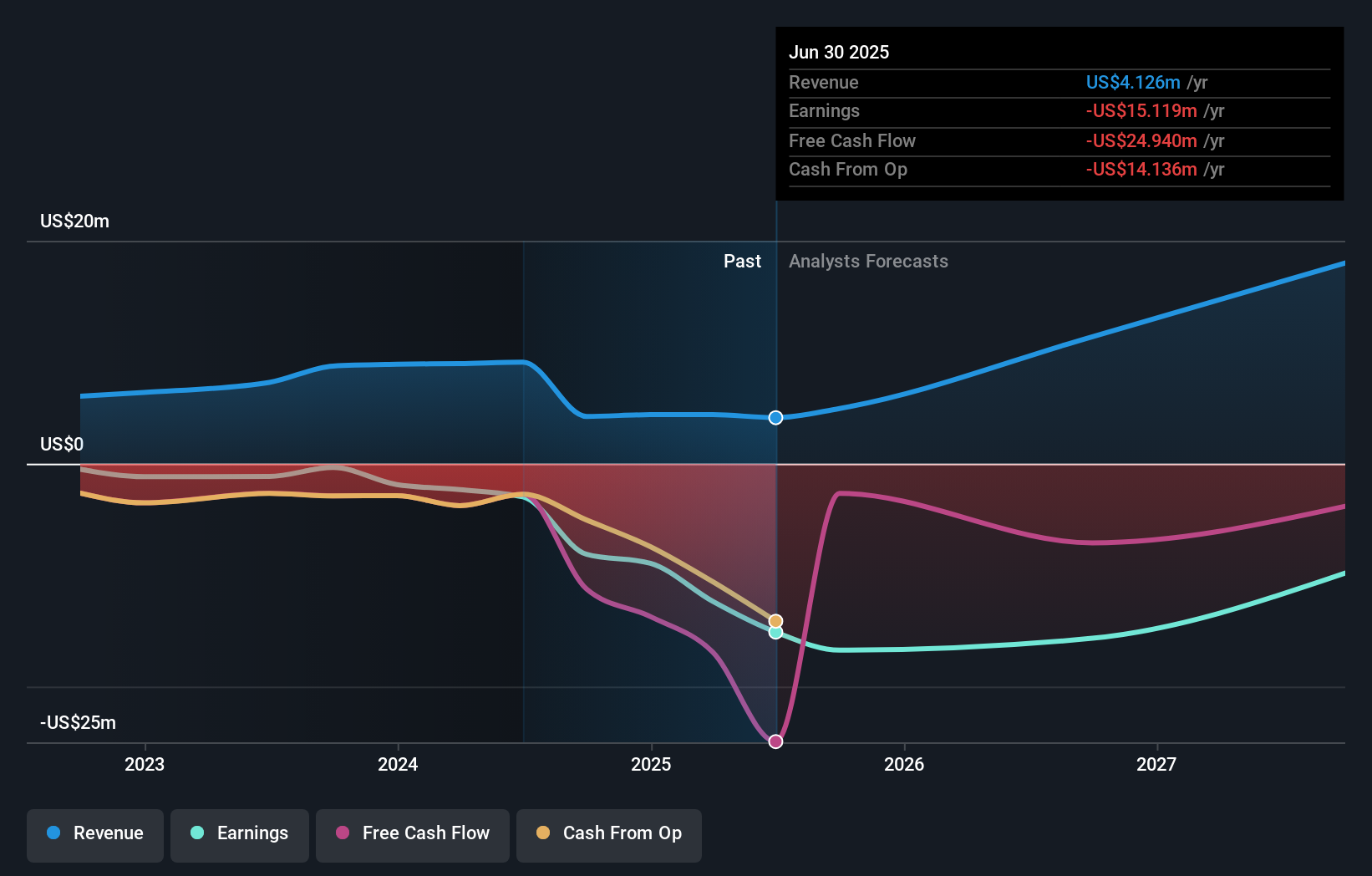The height and width of the screenshot is (876, 1372).
Task: Select the pink Free Cash Flow low-point marker
Action: coord(775,741)
